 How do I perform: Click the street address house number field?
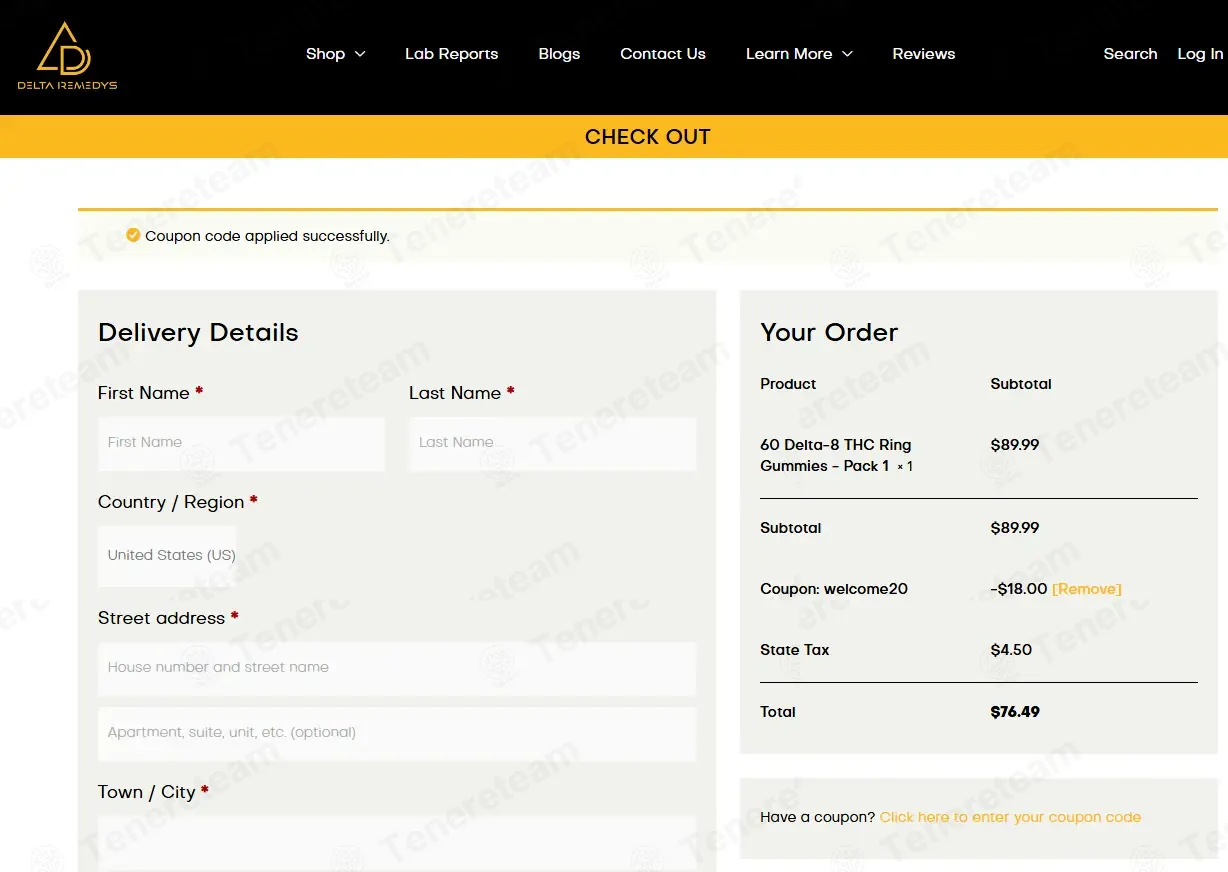[397, 668]
